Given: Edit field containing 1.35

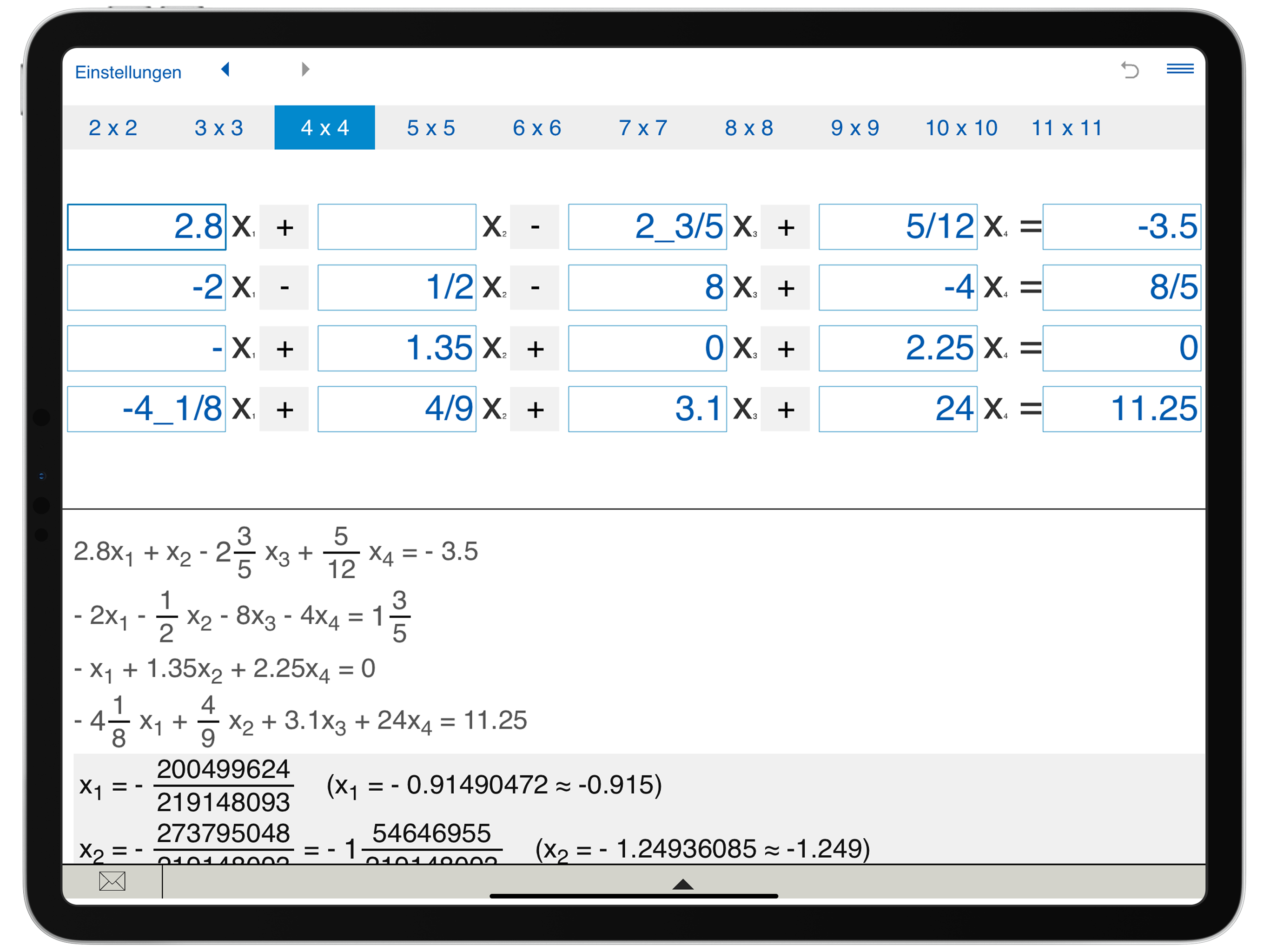Looking at the screenshot, I should click(397, 349).
